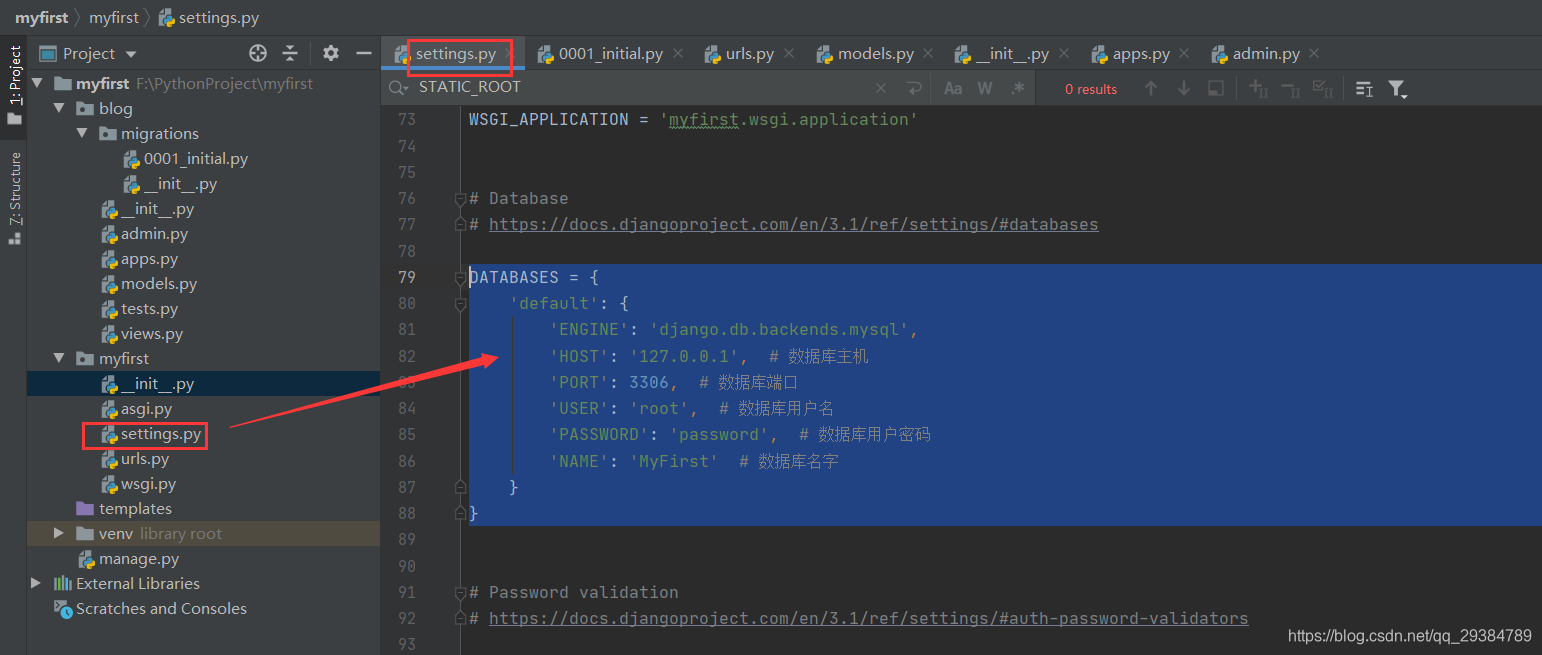The height and width of the screenshot is (655, 1542).
Task: Open the Project panel settings gear
Action: [x=330, y=53]
